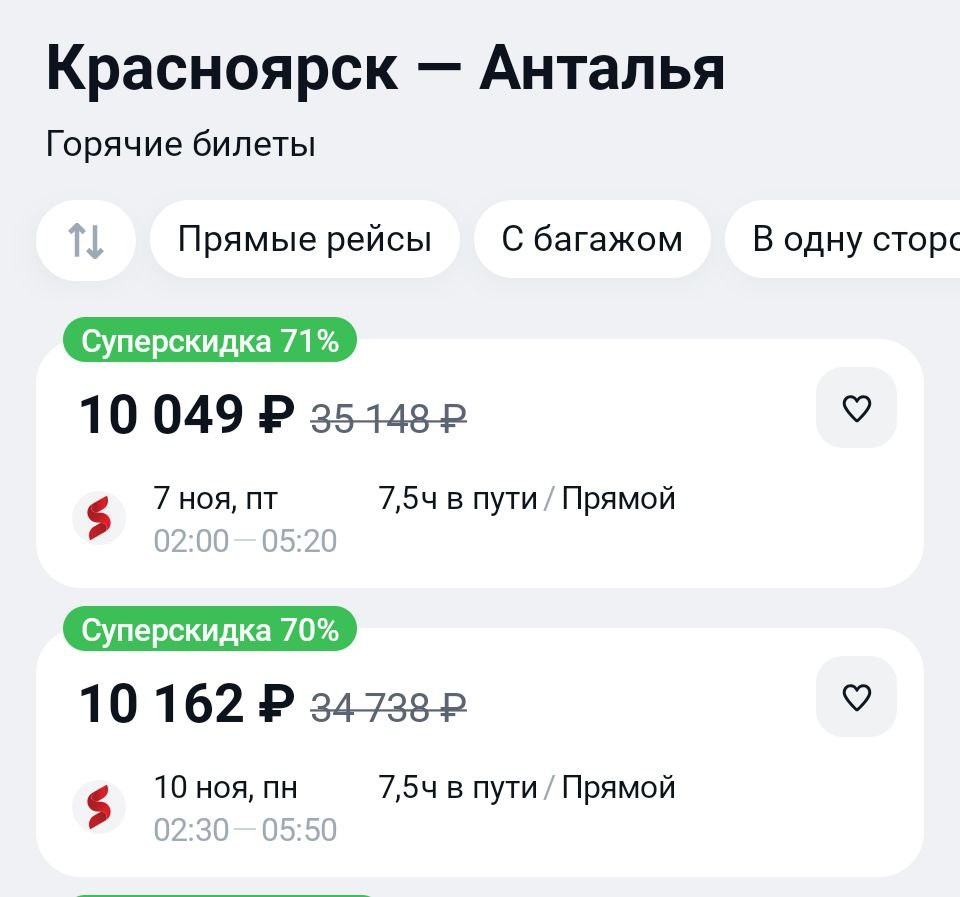This screenshot has width=960, height=897.
Task: Tap the Суперскидка 70% badge
Action: point(210,630)
